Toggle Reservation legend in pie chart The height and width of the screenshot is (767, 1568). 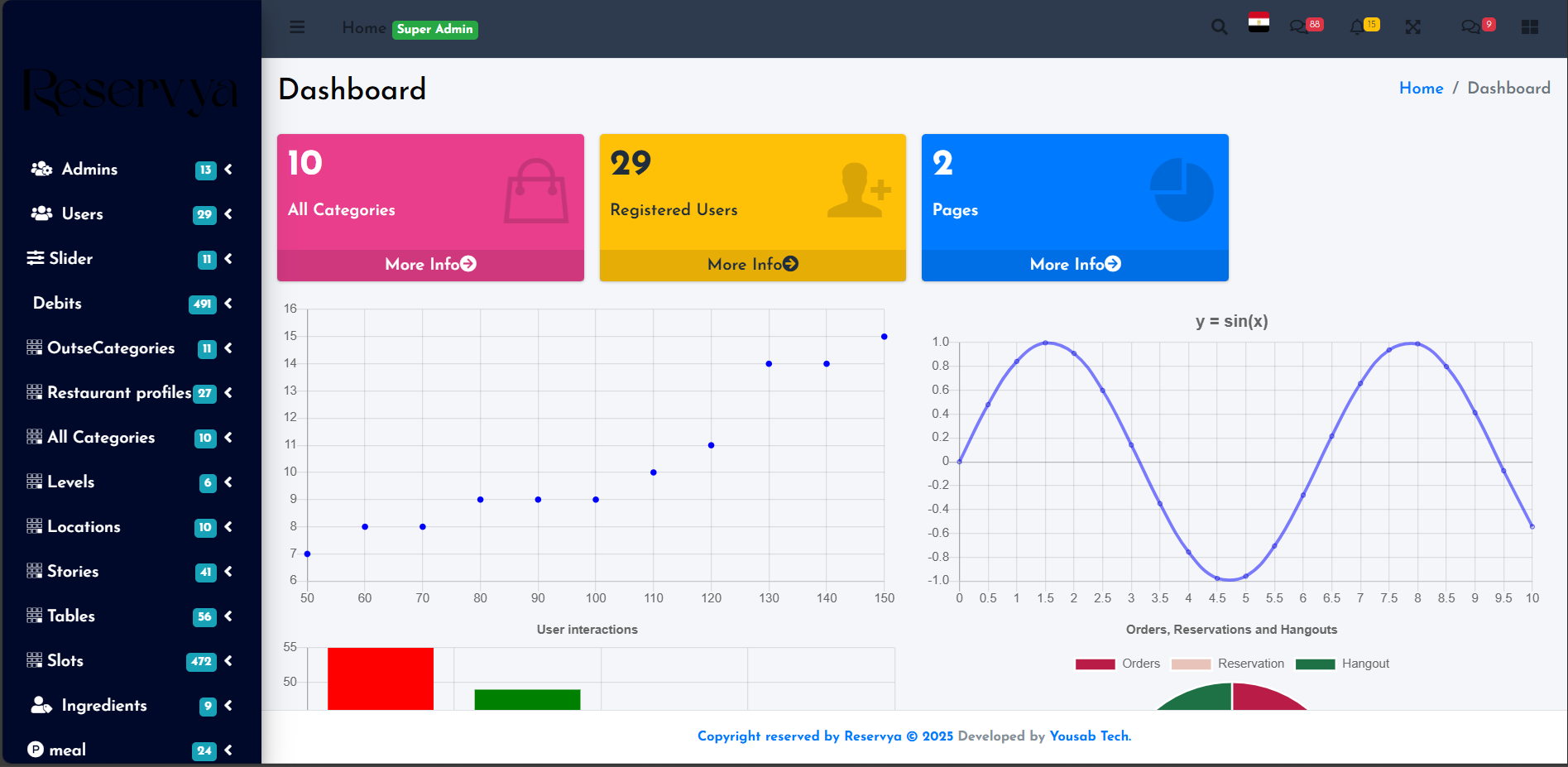(x=1228, y=664)
